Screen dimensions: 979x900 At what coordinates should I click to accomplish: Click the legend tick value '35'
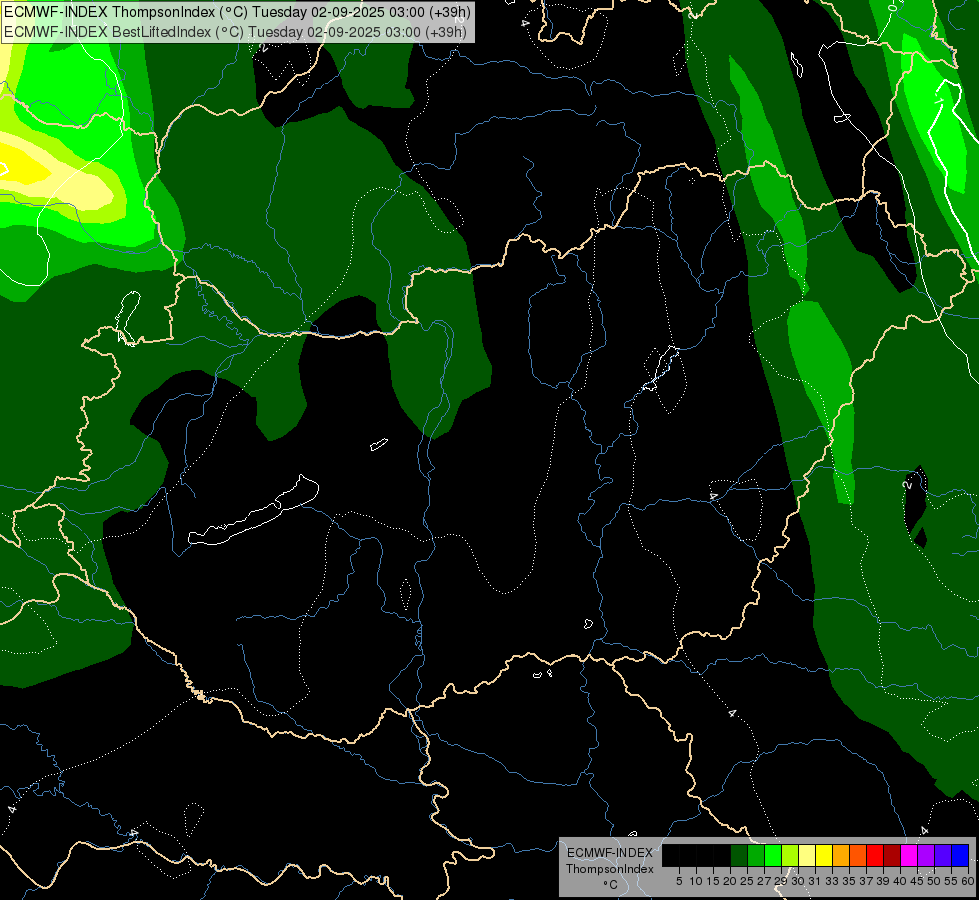849,881
